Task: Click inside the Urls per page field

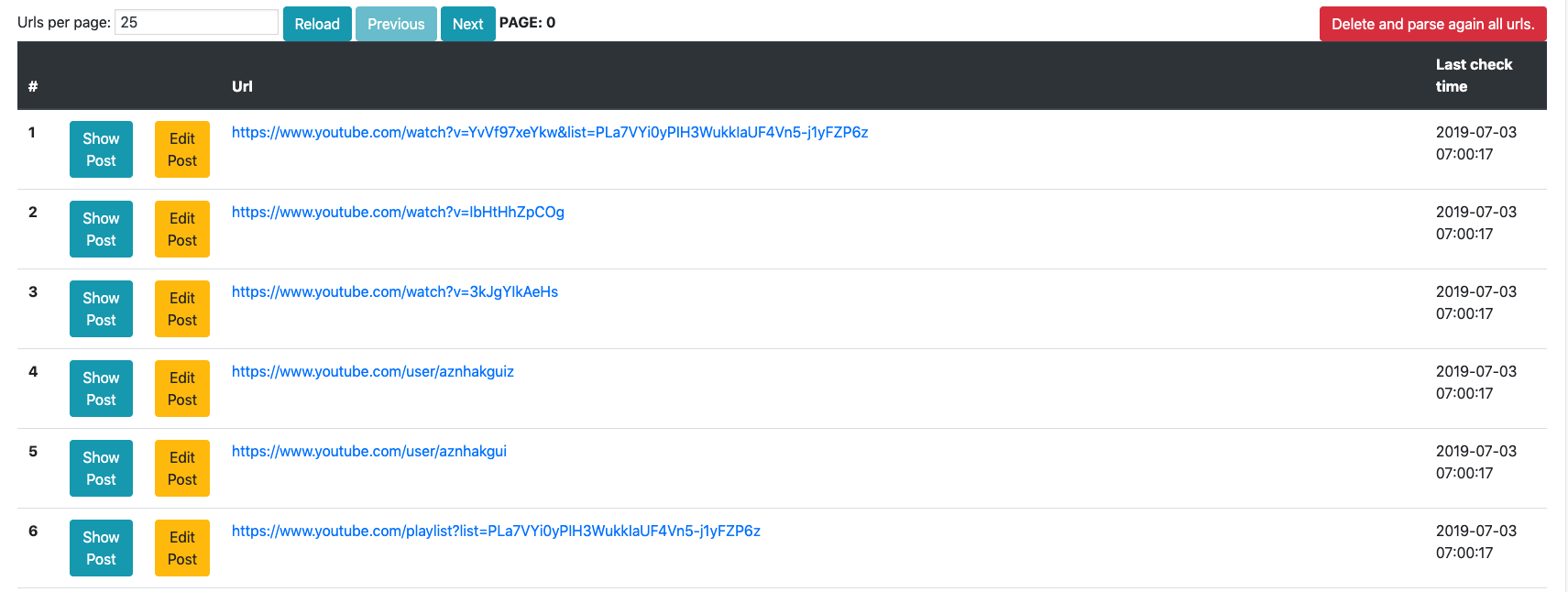Action: click(195, 21)
